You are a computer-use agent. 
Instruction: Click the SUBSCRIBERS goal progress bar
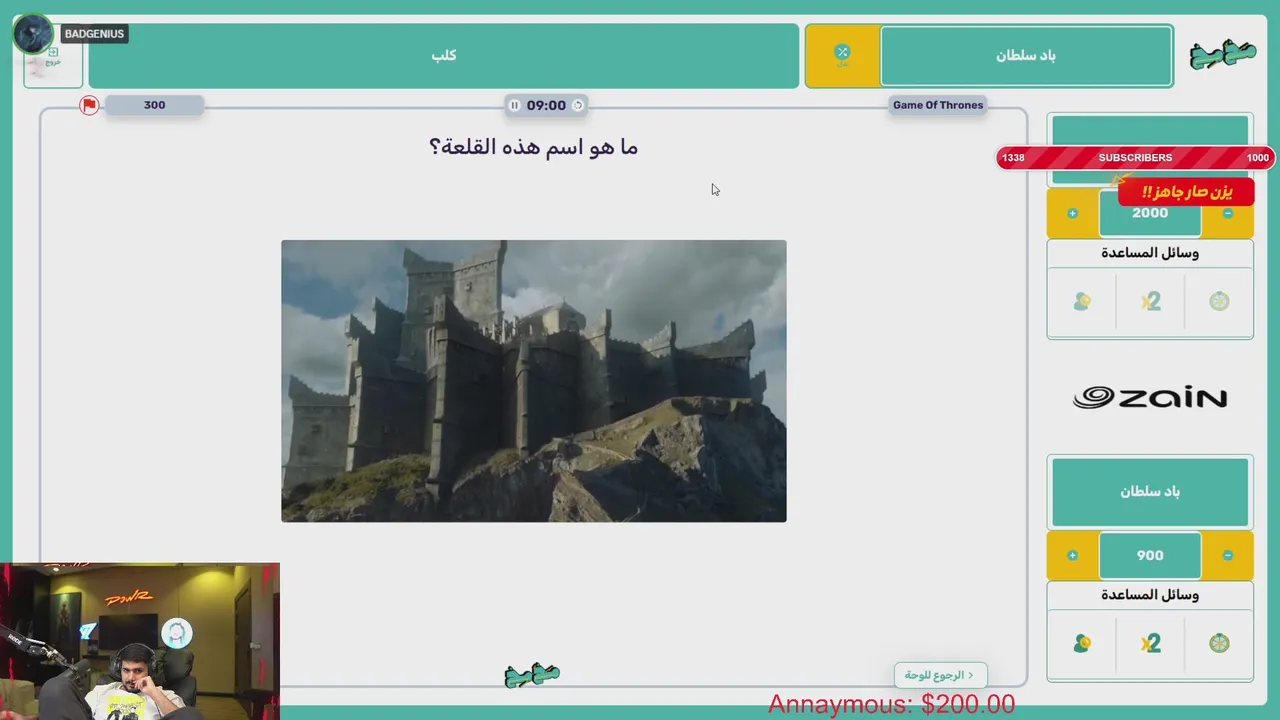pos(1135,158)
